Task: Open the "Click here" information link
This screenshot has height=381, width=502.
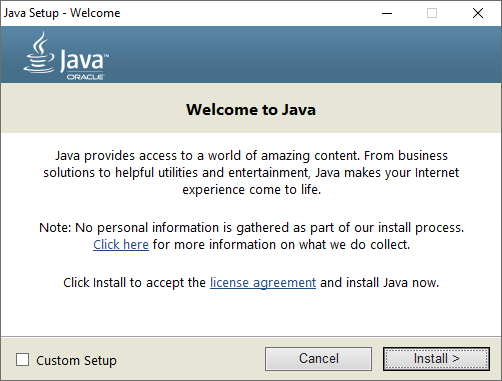Action: 121,245
